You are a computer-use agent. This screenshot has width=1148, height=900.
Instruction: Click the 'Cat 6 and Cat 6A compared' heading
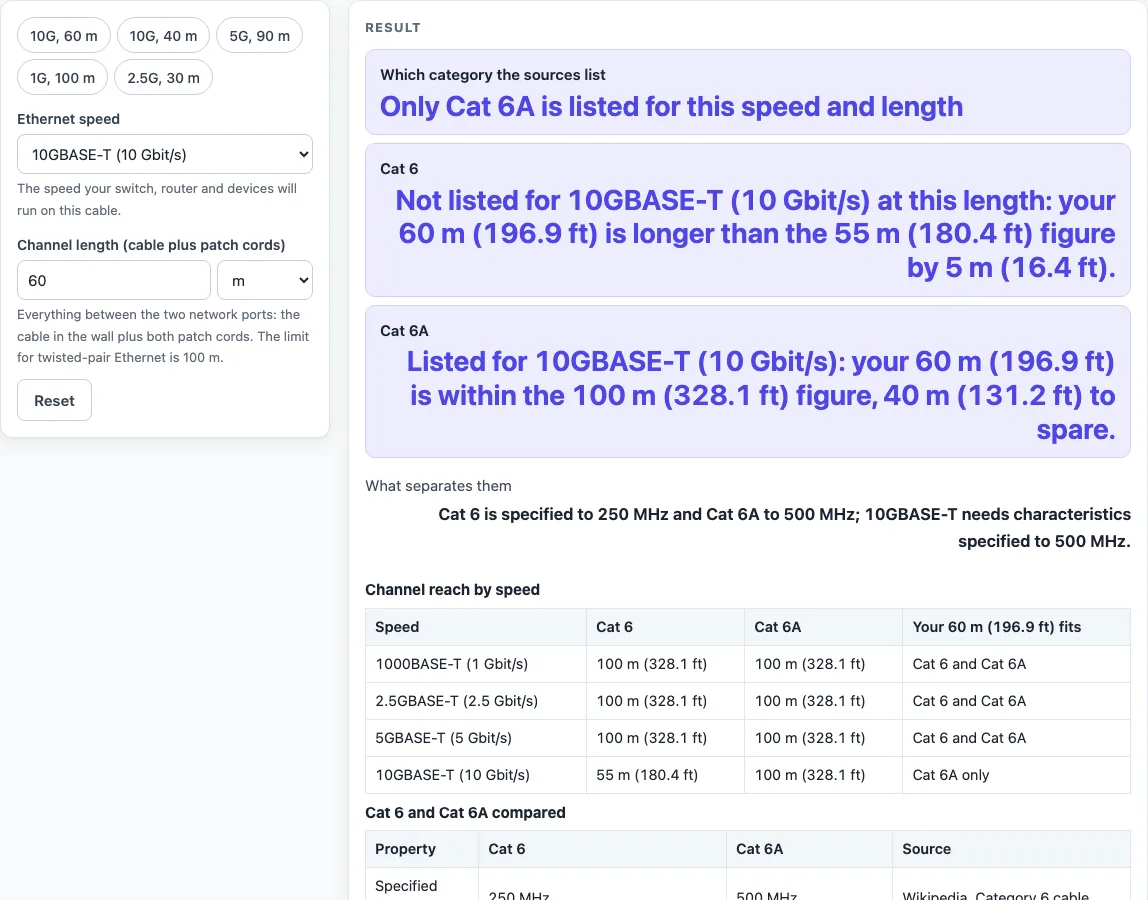tap(466, 813)
